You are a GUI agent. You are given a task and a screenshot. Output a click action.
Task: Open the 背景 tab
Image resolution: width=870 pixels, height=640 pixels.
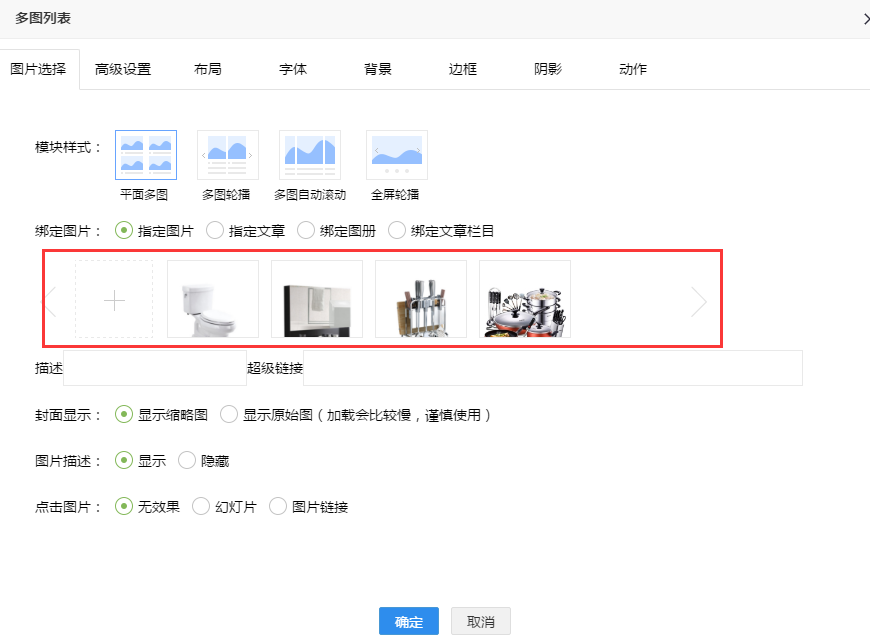click(378, 69)
